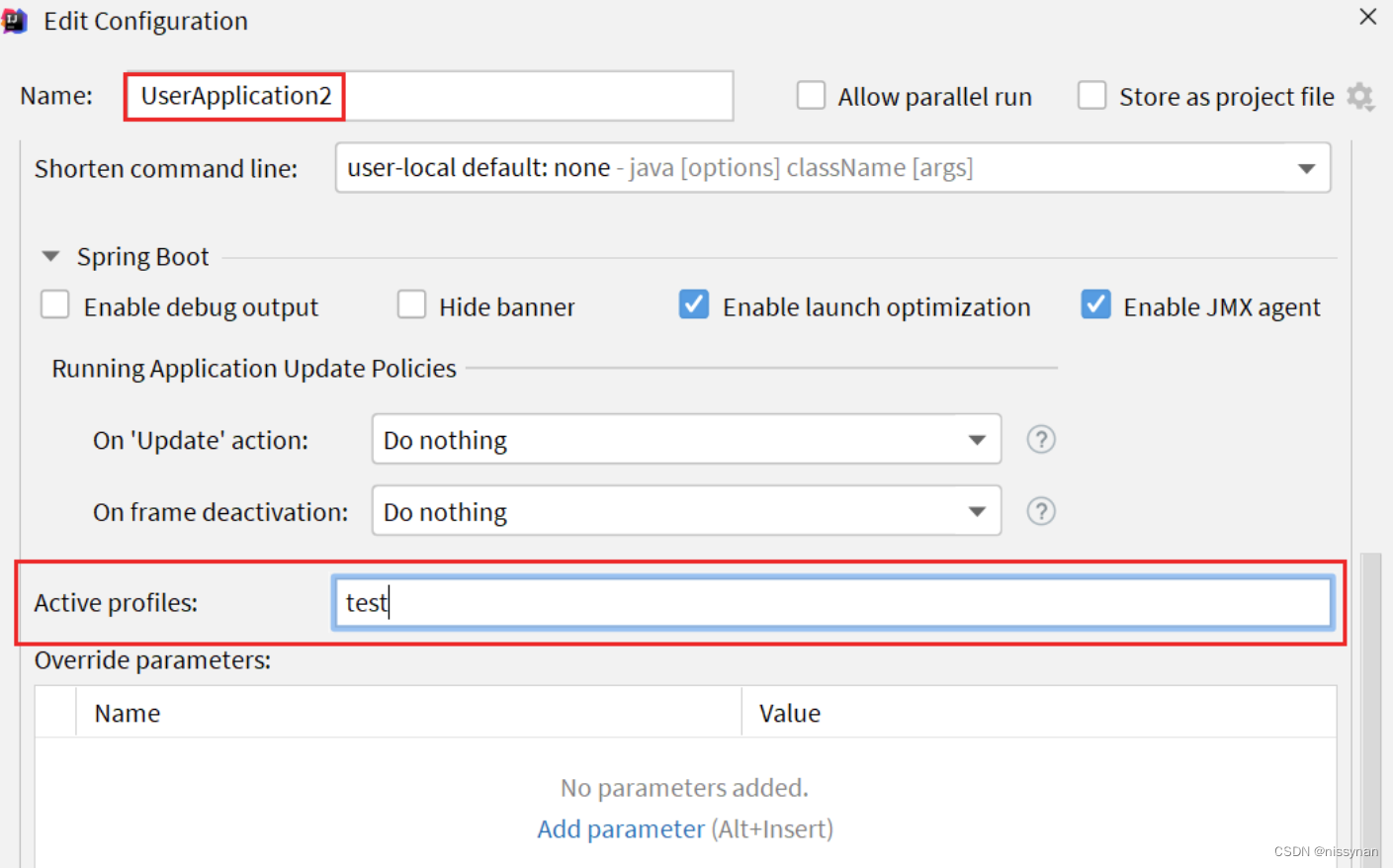Enable debug output checkbox

pyautogui.click(x=55, y=304)
